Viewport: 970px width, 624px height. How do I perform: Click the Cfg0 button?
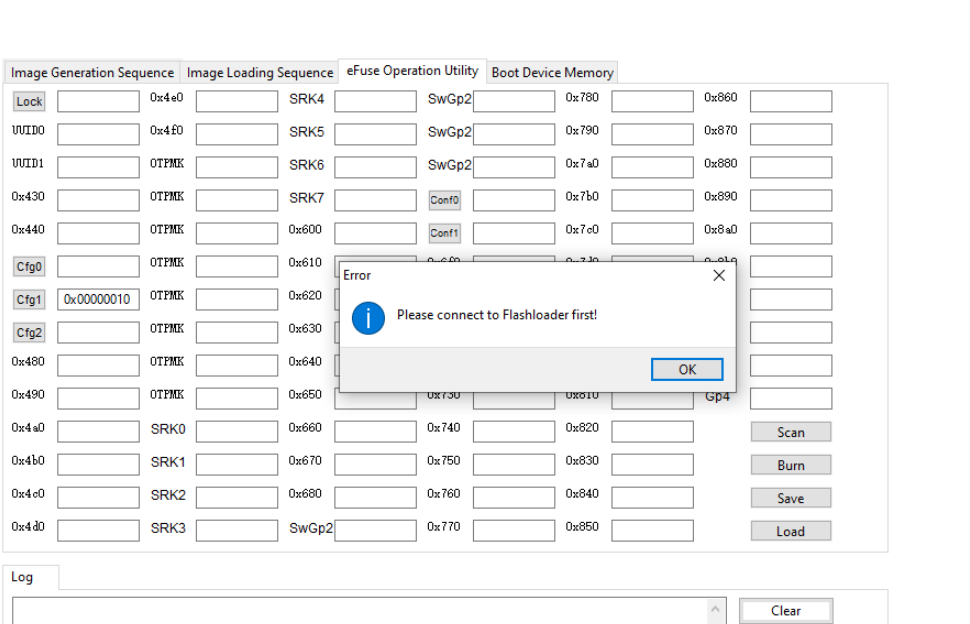29,267
